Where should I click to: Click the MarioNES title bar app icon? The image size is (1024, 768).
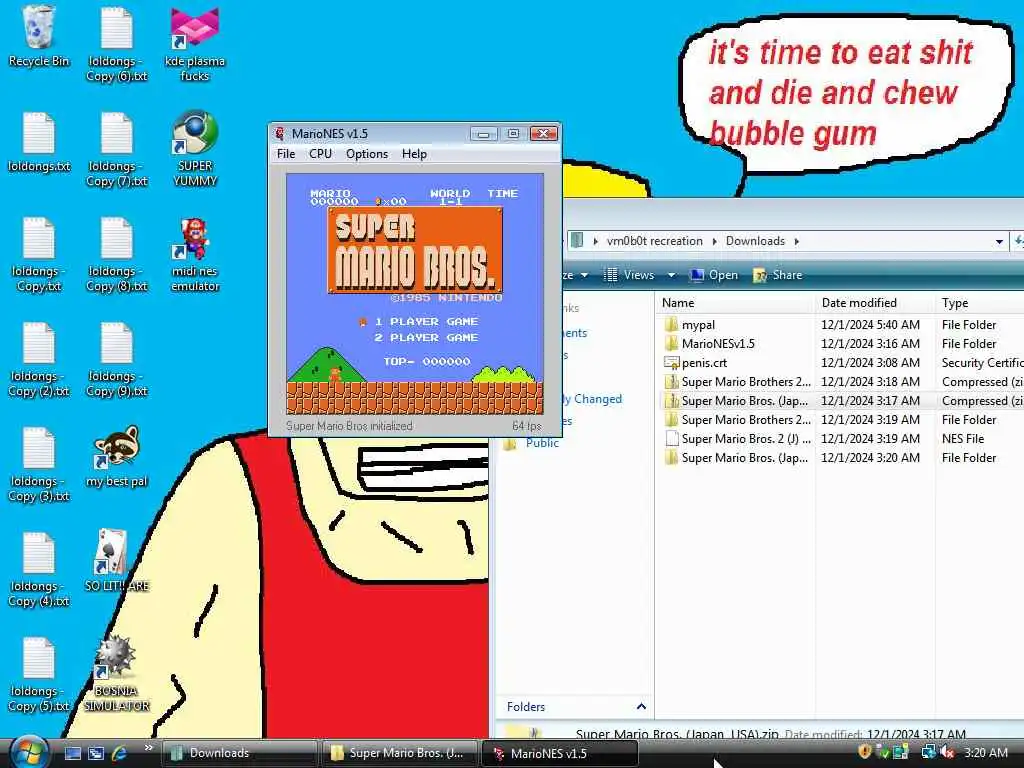[280, 133]
